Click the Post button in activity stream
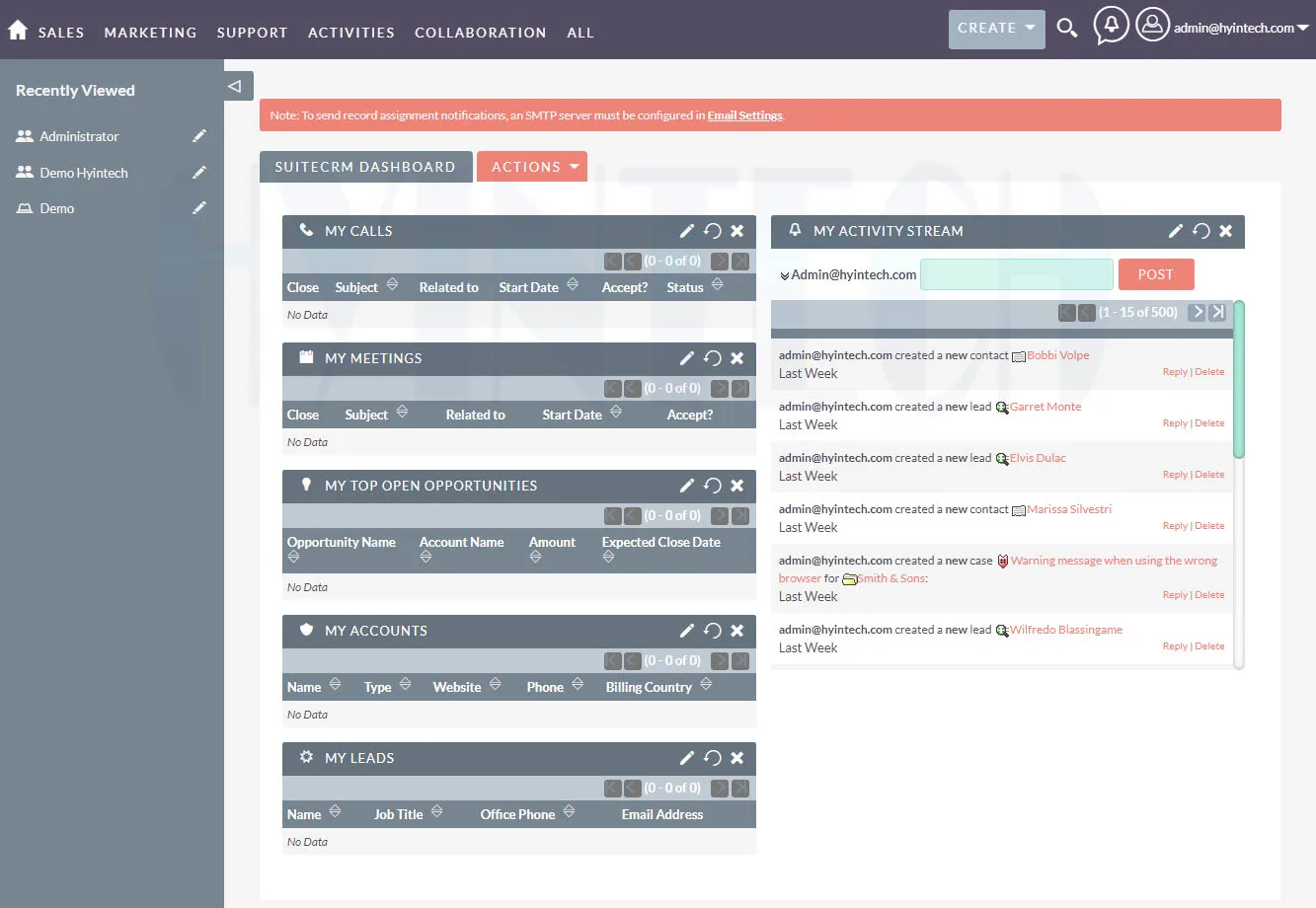This screenshot has width=1316, height=908. click(1155, 274)
